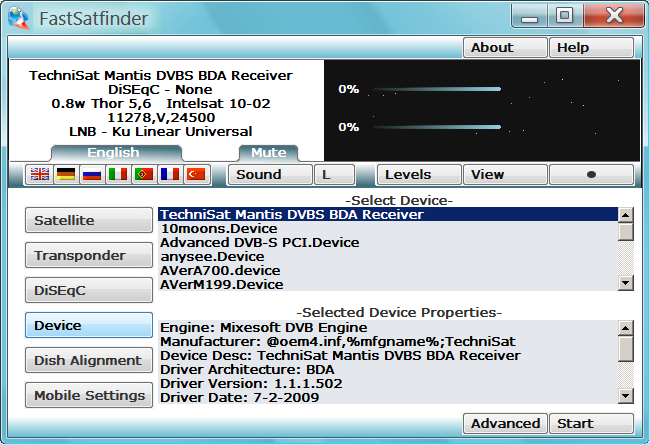Start the satellite scan
The width and height of the screenshot is (650, 445).
point(591,423)
